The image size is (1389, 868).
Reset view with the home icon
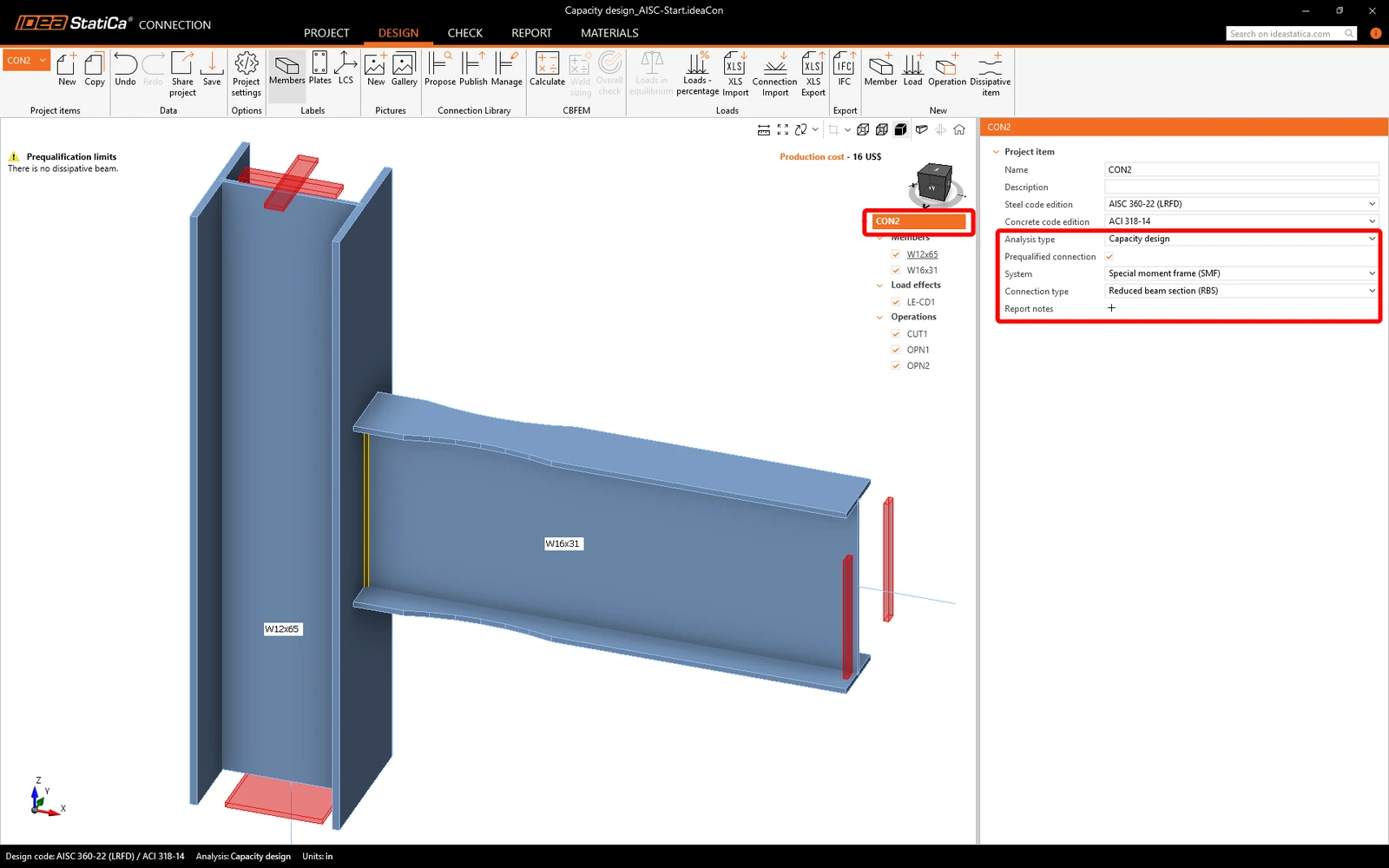959,130
